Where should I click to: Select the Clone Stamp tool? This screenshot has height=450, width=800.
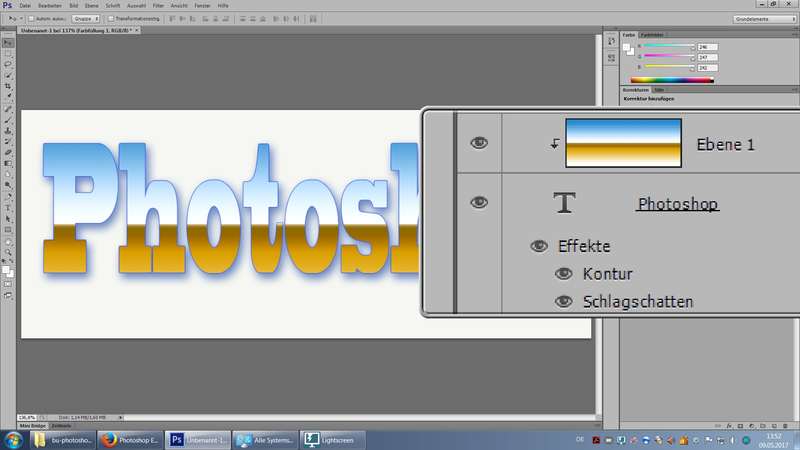[x=8, y=131]
